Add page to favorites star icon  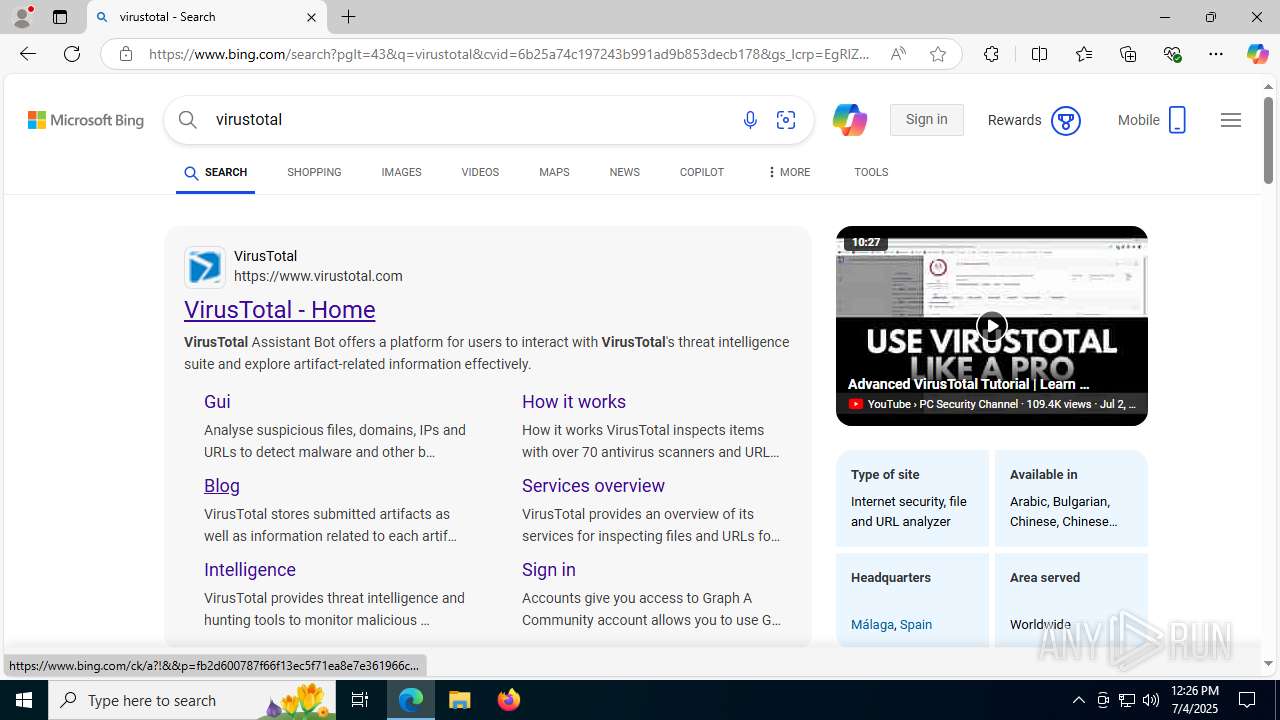(938, 54)
